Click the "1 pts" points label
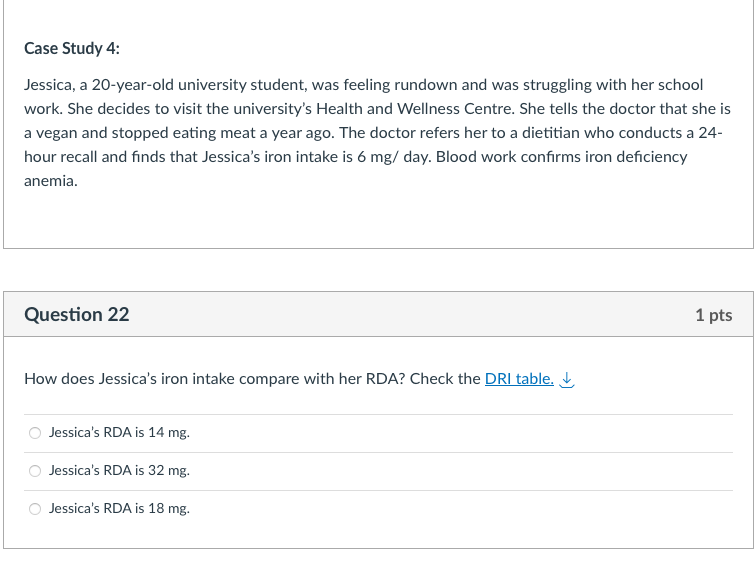This screenshot has height=563, width=756. [713, 315]
